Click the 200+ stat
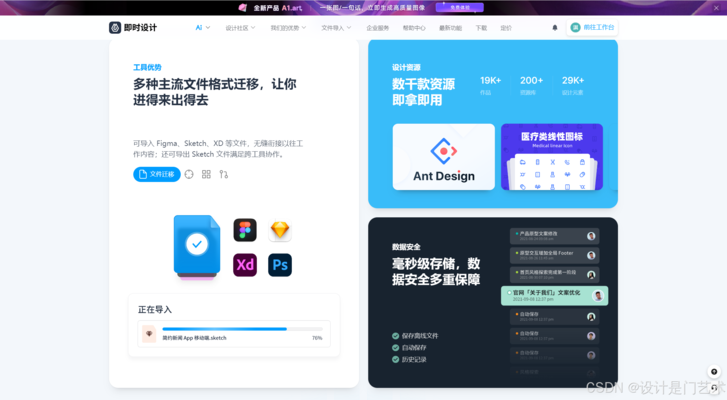The height and width of the screenshot is (400, 727). [x=531, y=81]
